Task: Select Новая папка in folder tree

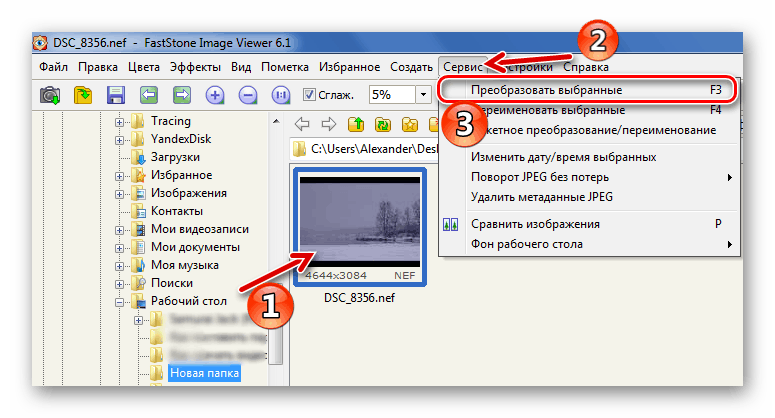Action: (x=204, y=373)
